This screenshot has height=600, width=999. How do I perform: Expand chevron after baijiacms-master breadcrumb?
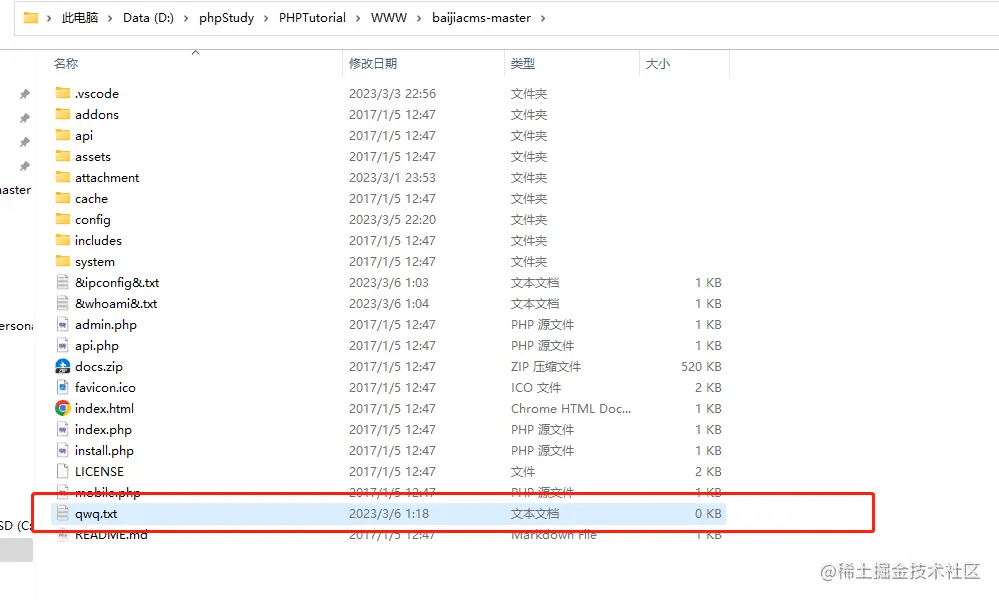(x=543, y=18)
